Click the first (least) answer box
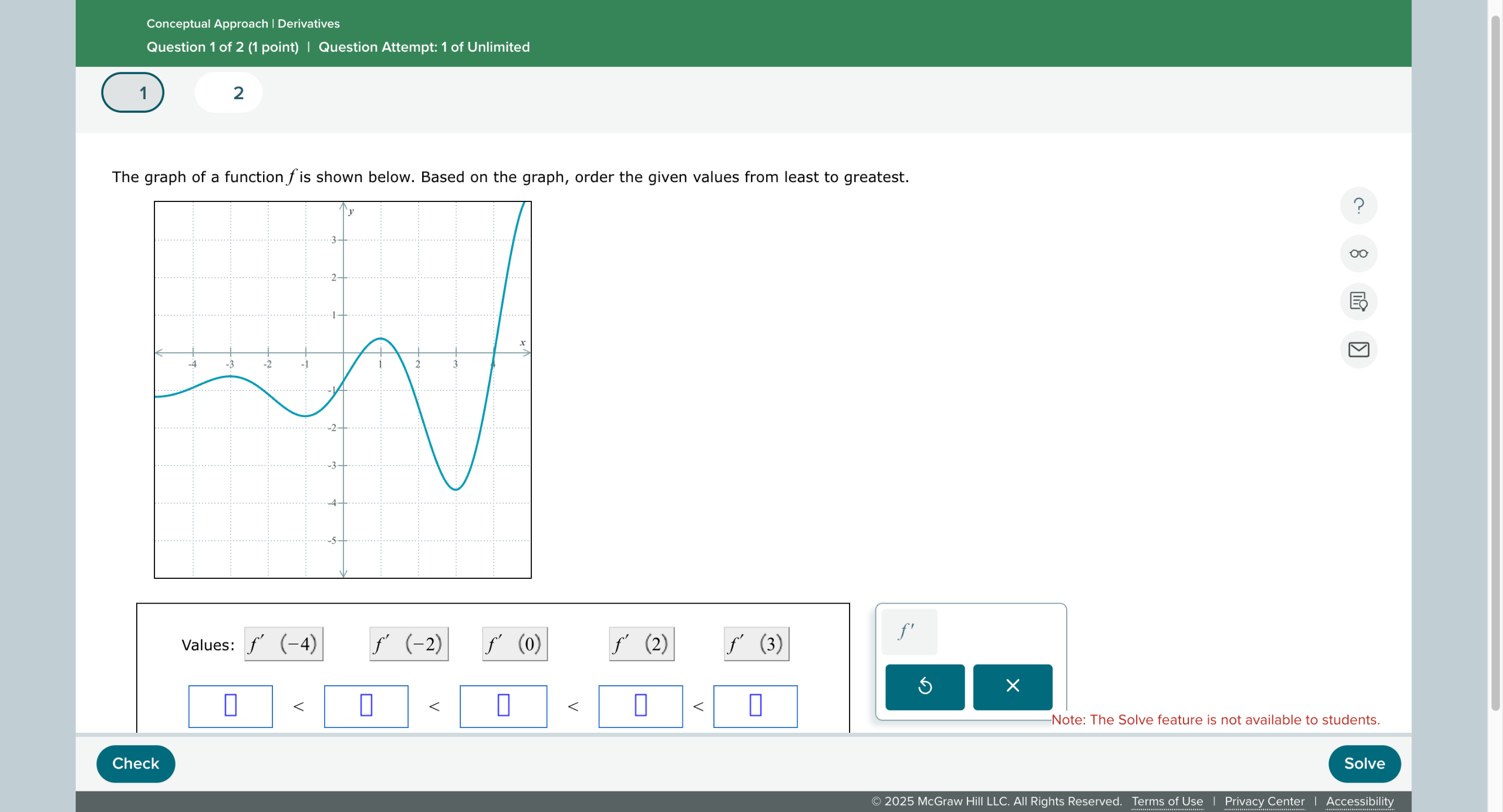 click(230, 706)
